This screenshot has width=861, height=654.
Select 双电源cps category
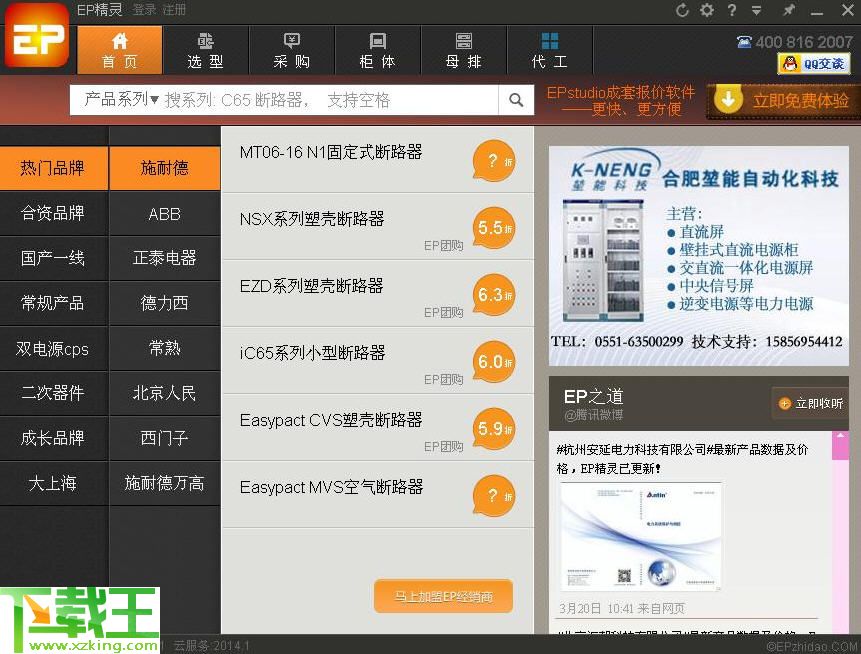pos(53,348)
